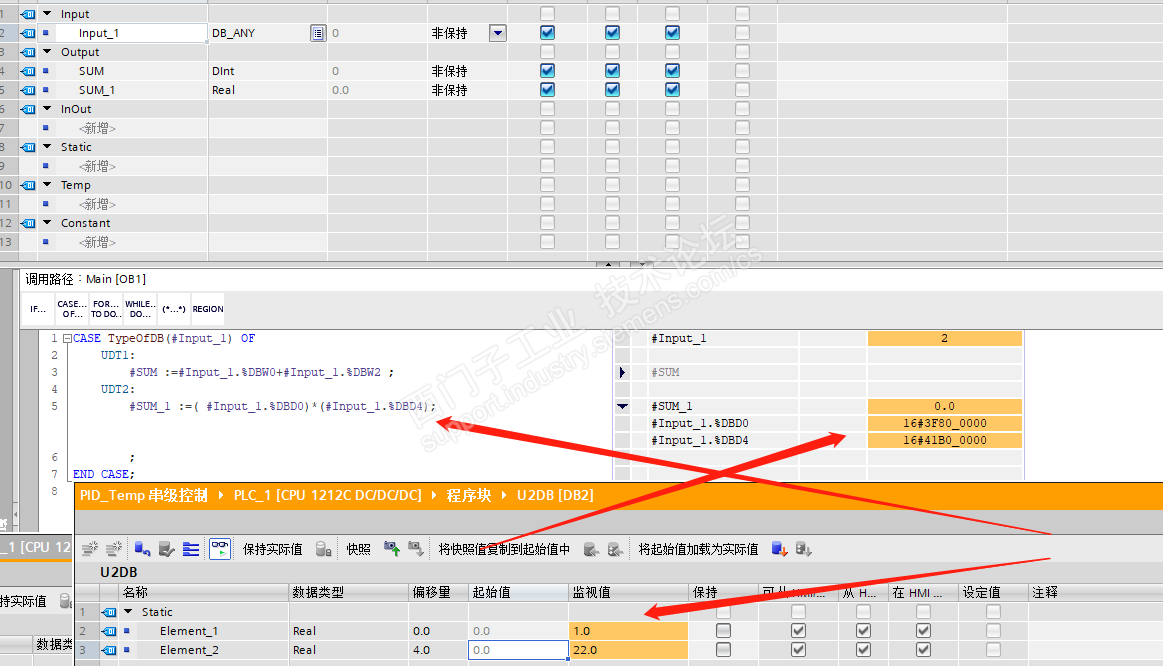This screenshot has height=666, width=1163.
Task: Click the snapshot camera icon with green arrow
Action: point(392,549)
